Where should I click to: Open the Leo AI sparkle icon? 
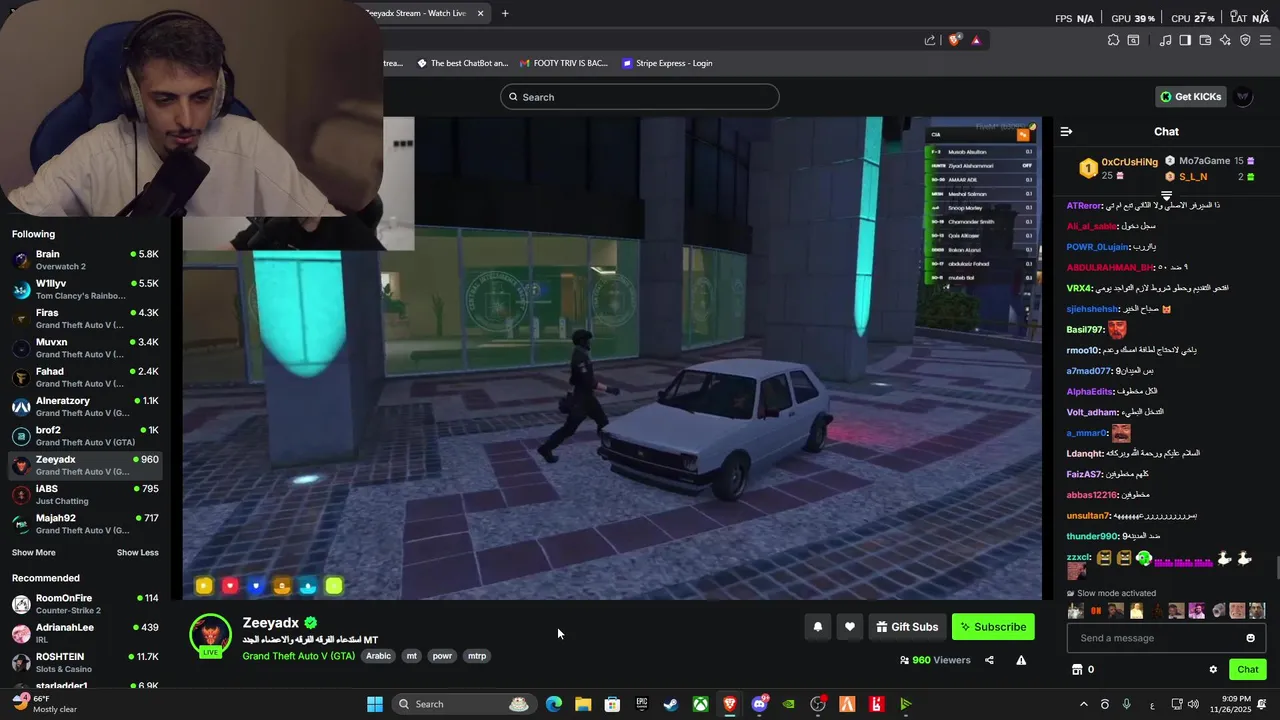(x=1225, y=40)
